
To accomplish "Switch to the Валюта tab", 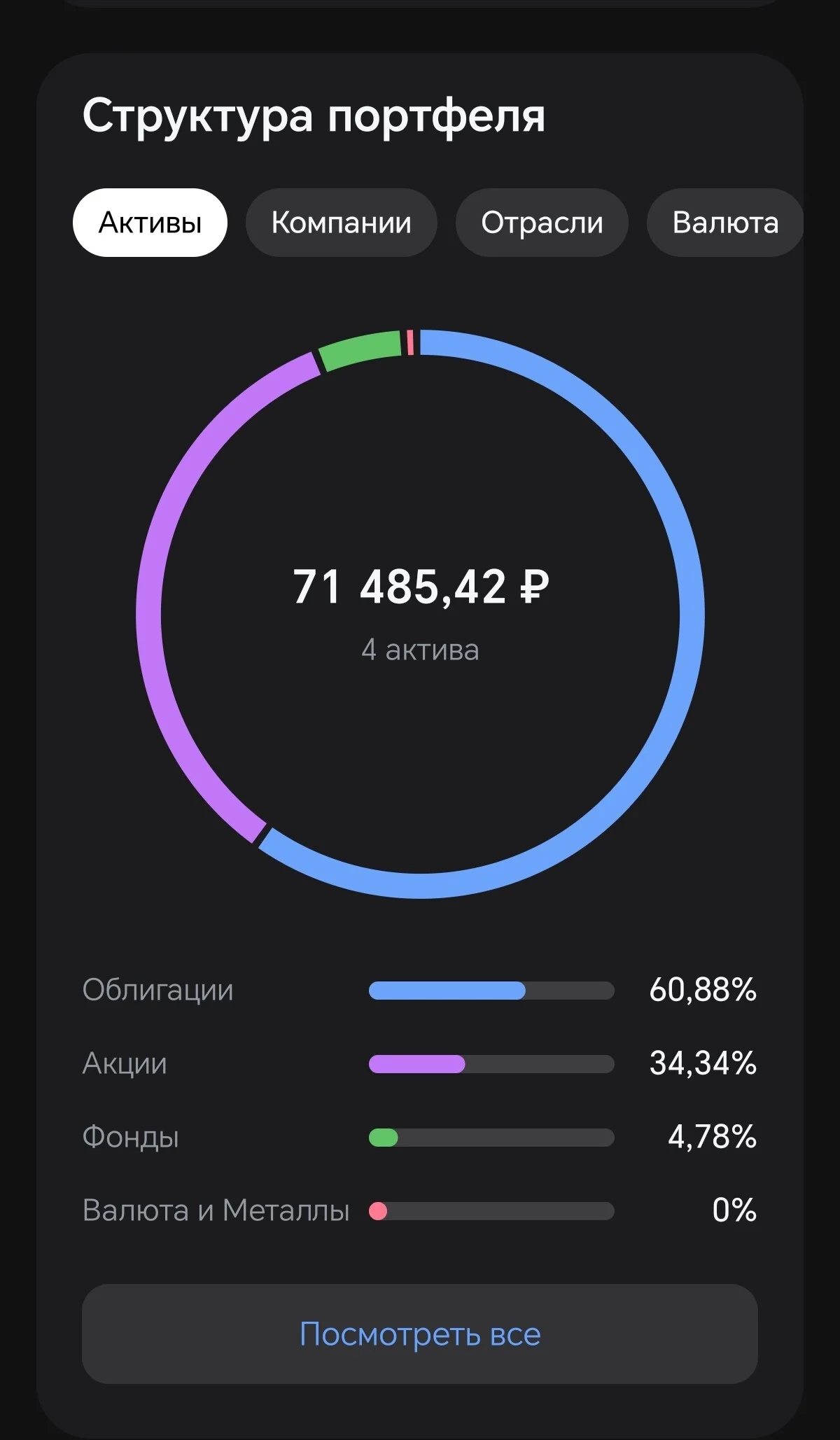I will (x=725, y=223).
